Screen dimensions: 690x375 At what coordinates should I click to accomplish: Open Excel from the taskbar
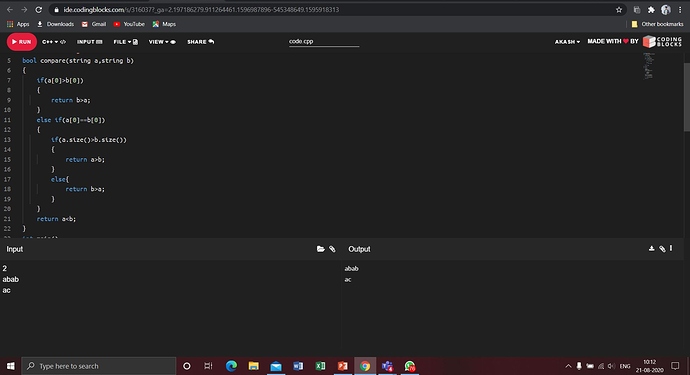320,366
